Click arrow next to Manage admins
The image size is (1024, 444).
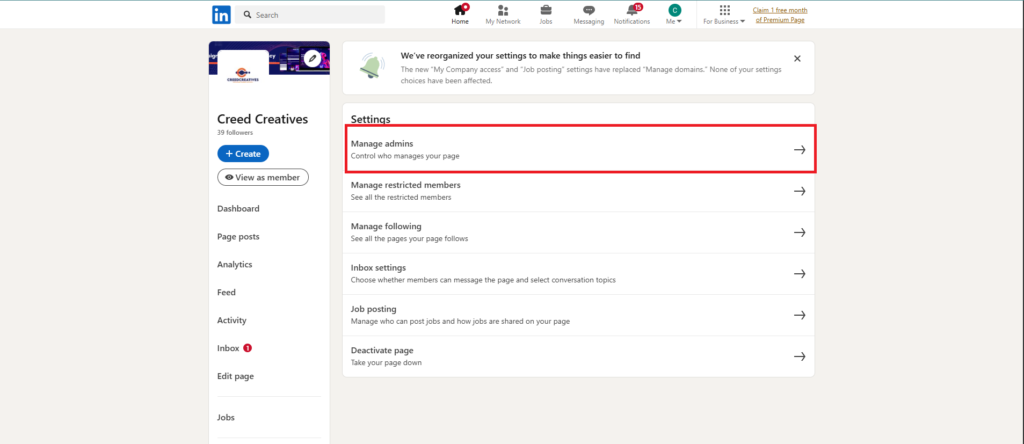click(799, 150)
